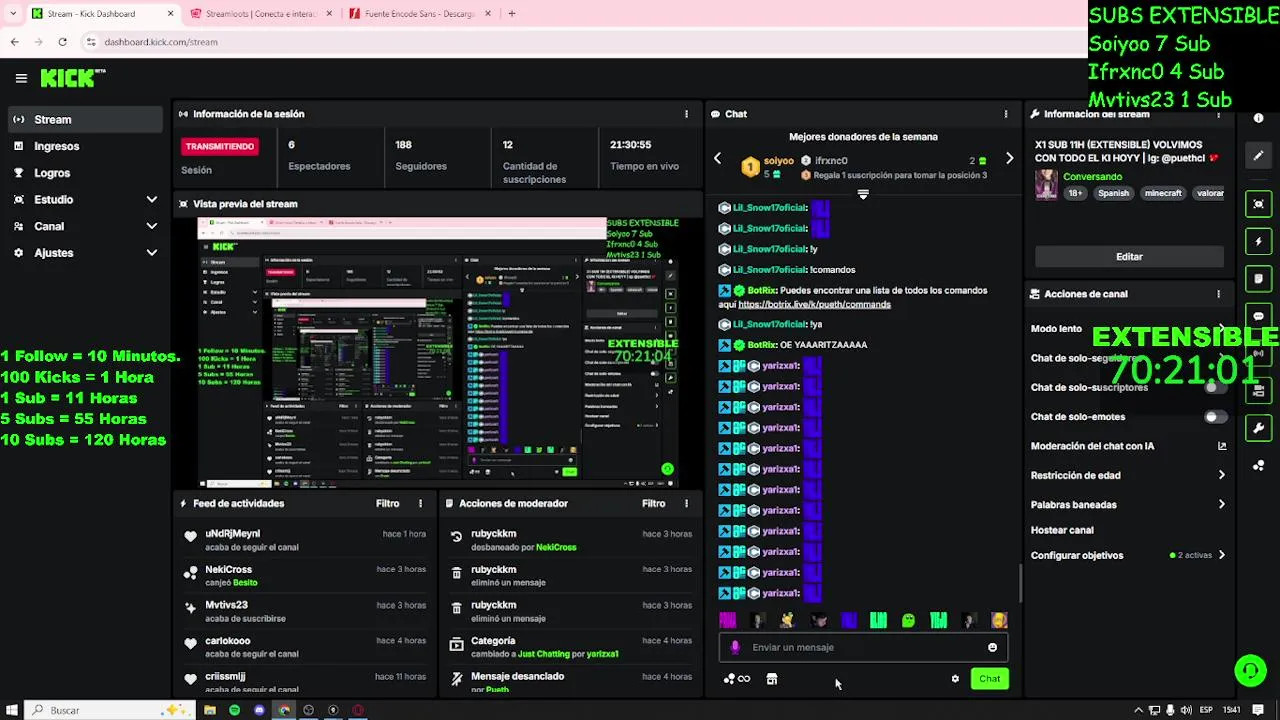Select the magenta emote in quick emotes row
The height and width of the screenshot is (720, 1280).
[x=728, y=621]
